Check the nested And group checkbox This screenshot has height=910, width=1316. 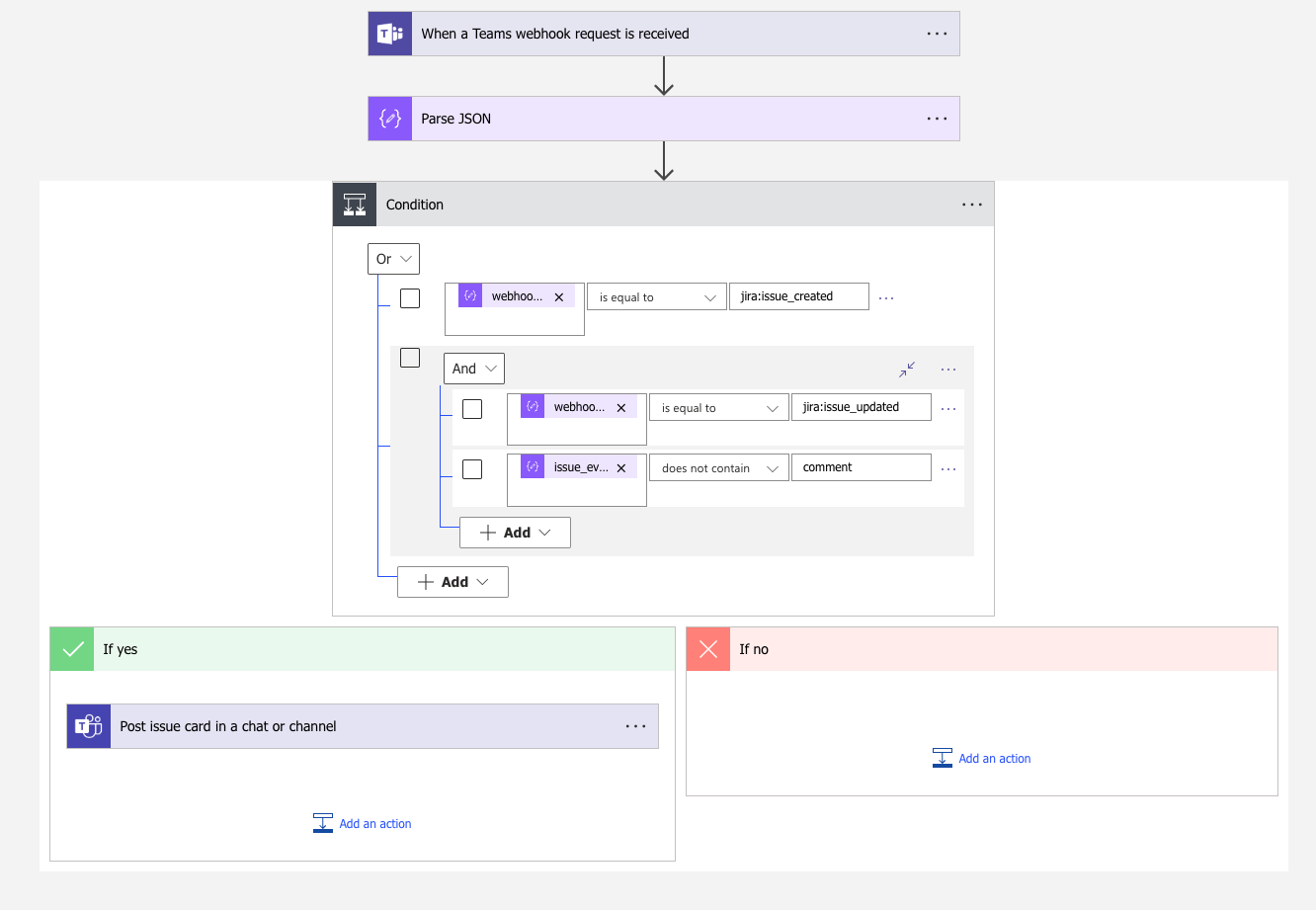pyautogui.click(x=409, y=357)
